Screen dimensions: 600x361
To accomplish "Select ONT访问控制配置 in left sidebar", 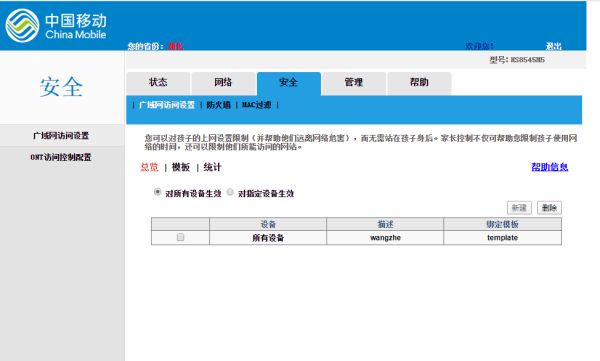I will point(61,157).
